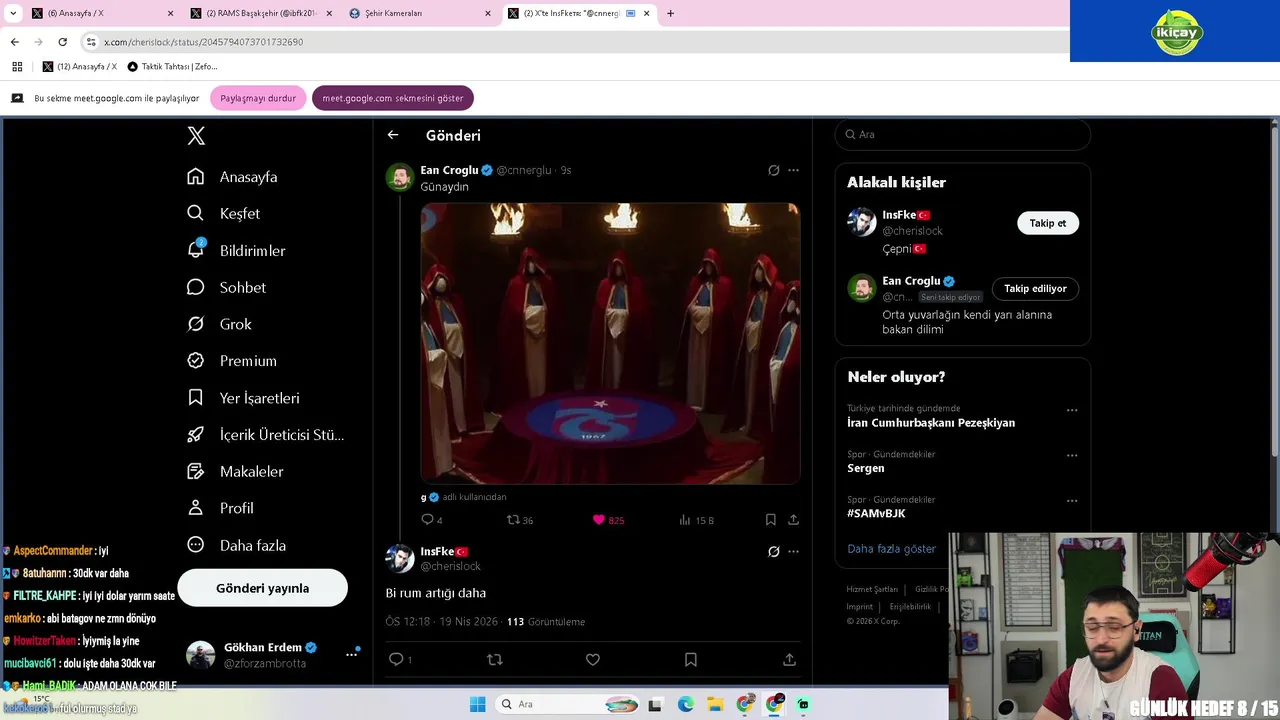Open Makaleler in sidebar
The height and width of the screenshot is (720, 1280).
[235, 471]
